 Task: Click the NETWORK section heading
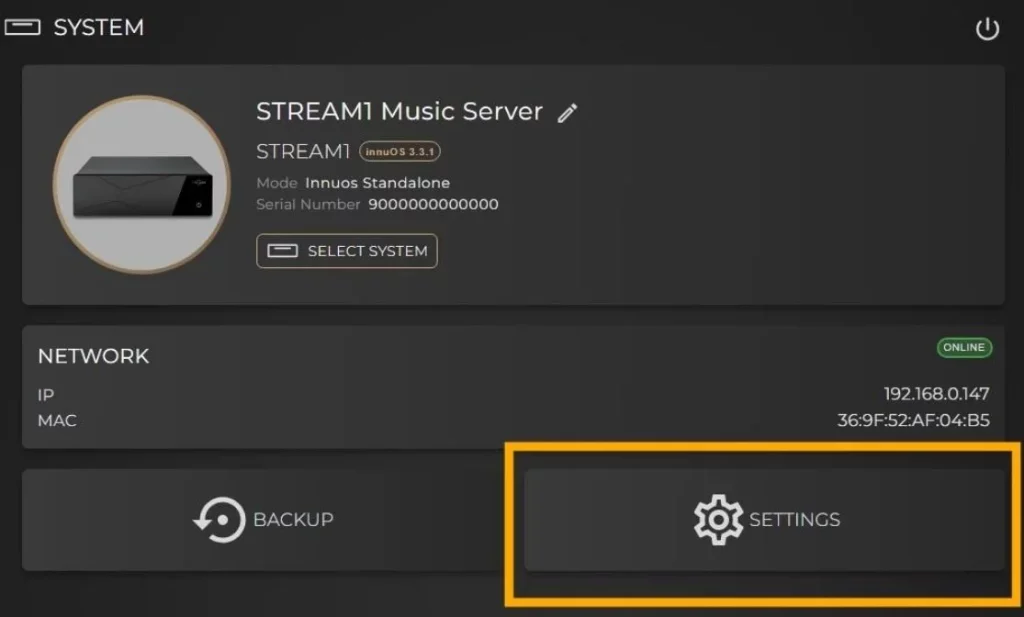coord(93,356)
